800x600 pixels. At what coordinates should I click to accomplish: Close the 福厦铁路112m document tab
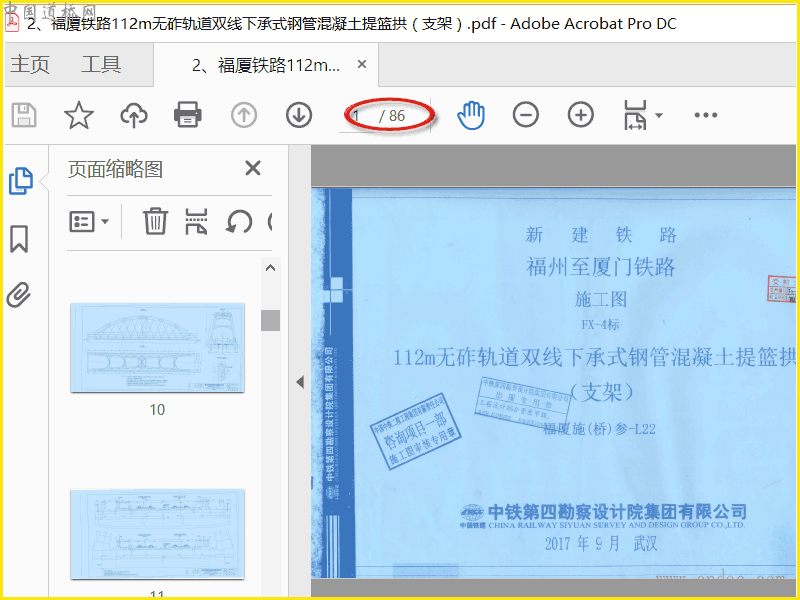(362, 64)
